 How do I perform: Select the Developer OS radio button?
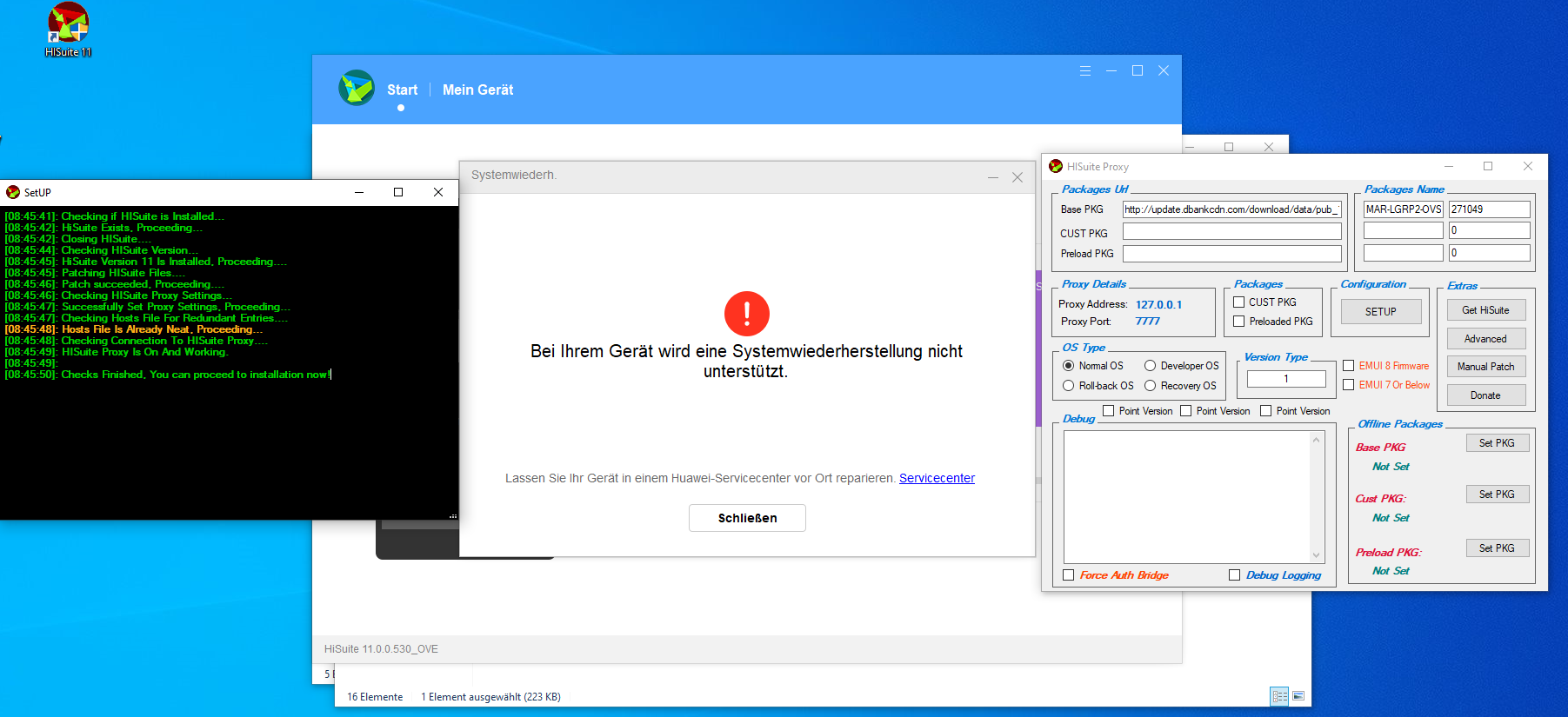point(1151,366)
